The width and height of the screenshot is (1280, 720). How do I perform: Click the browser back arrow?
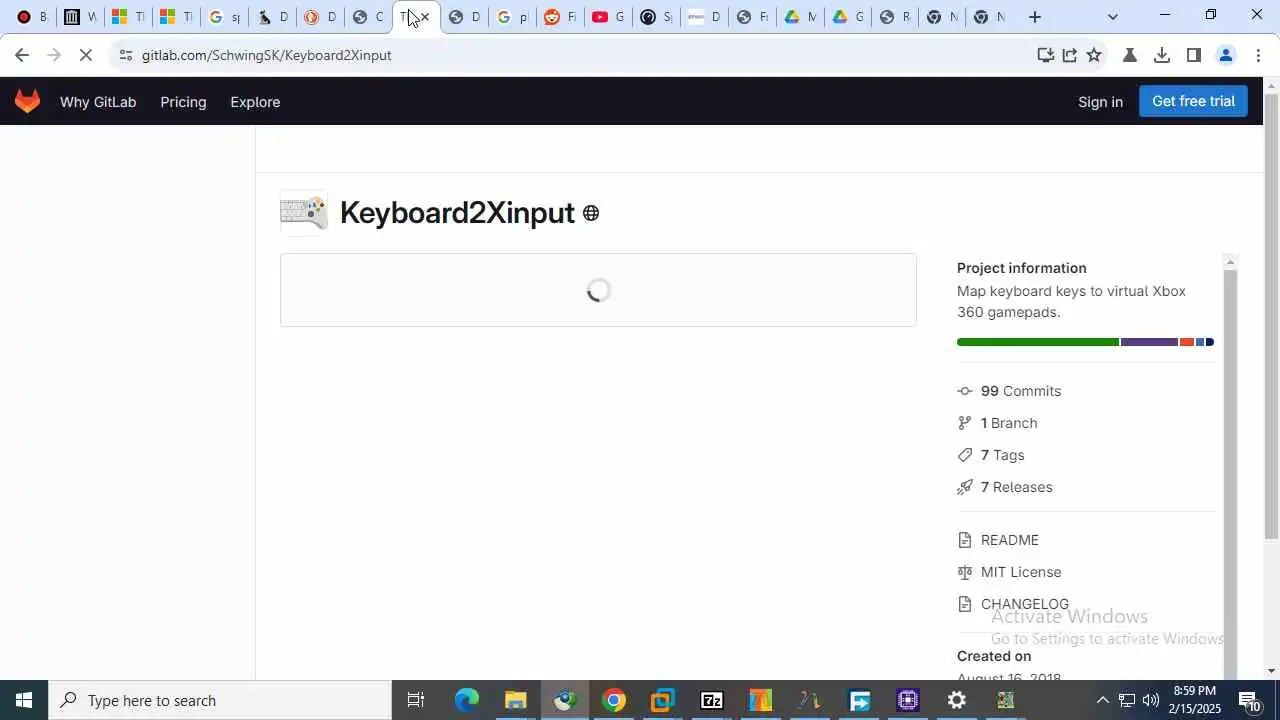[x=22, y=55]
